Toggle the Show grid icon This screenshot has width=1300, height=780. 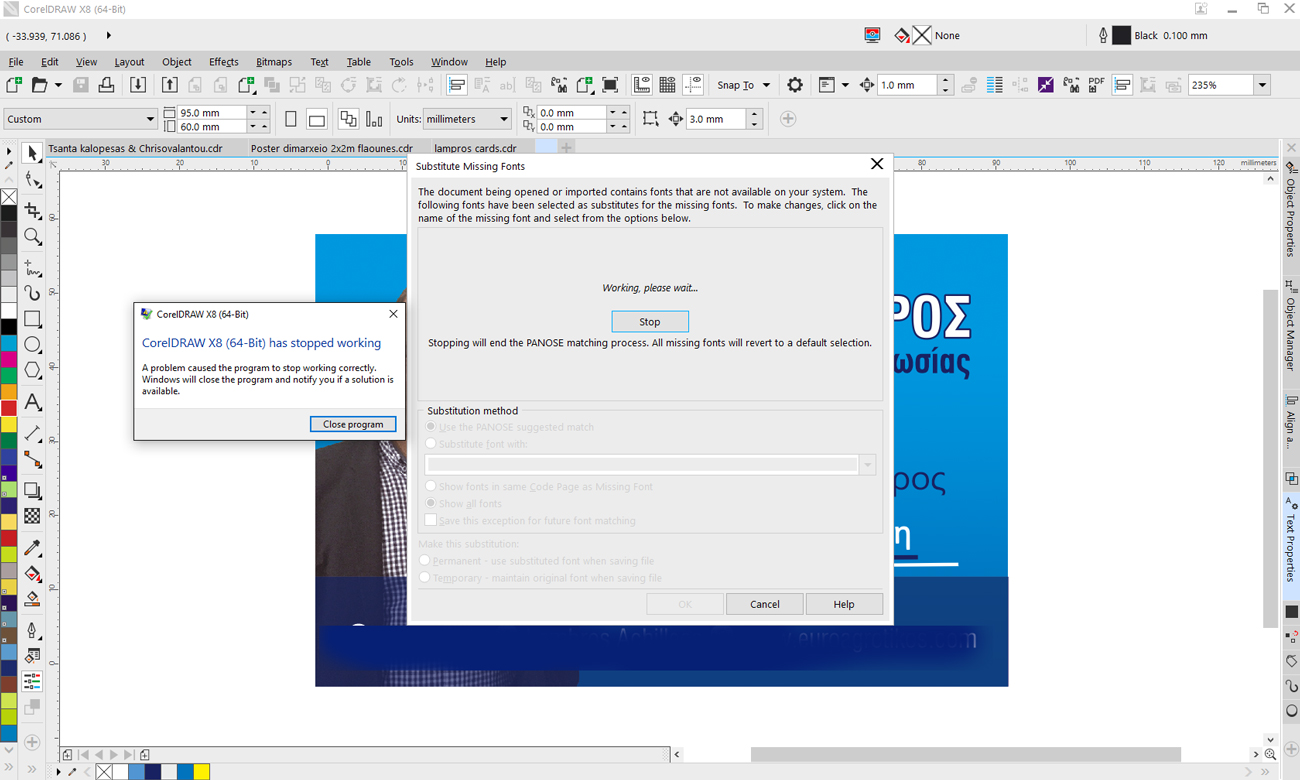coord(667,85)
